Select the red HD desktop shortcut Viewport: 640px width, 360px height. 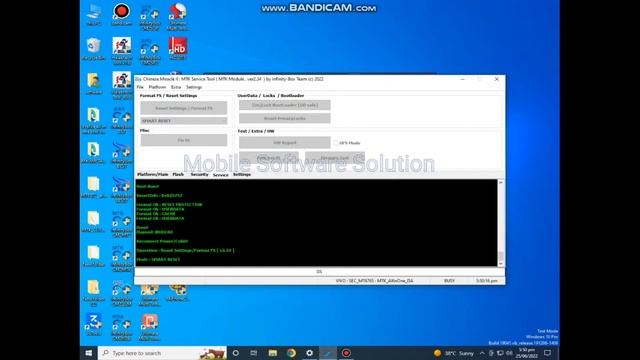178,48
